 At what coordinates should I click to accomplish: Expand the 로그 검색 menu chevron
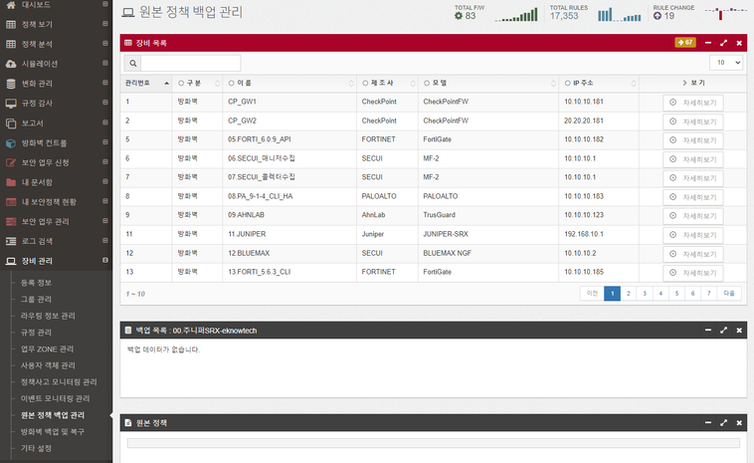[105, 240]
